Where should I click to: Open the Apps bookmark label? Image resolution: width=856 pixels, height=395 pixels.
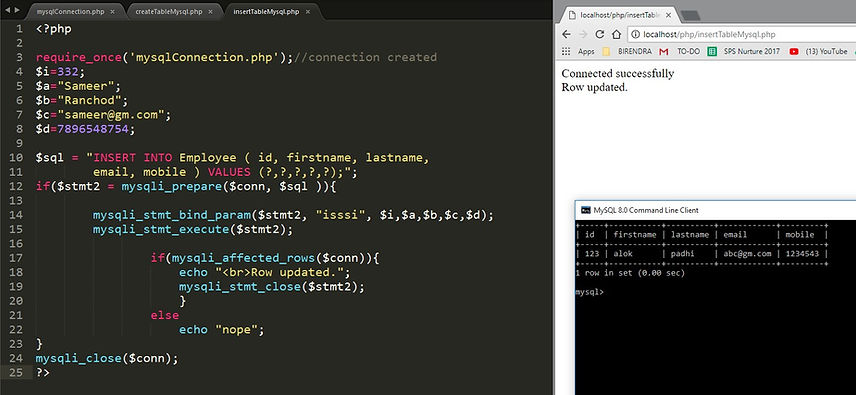tap(586, 51)
